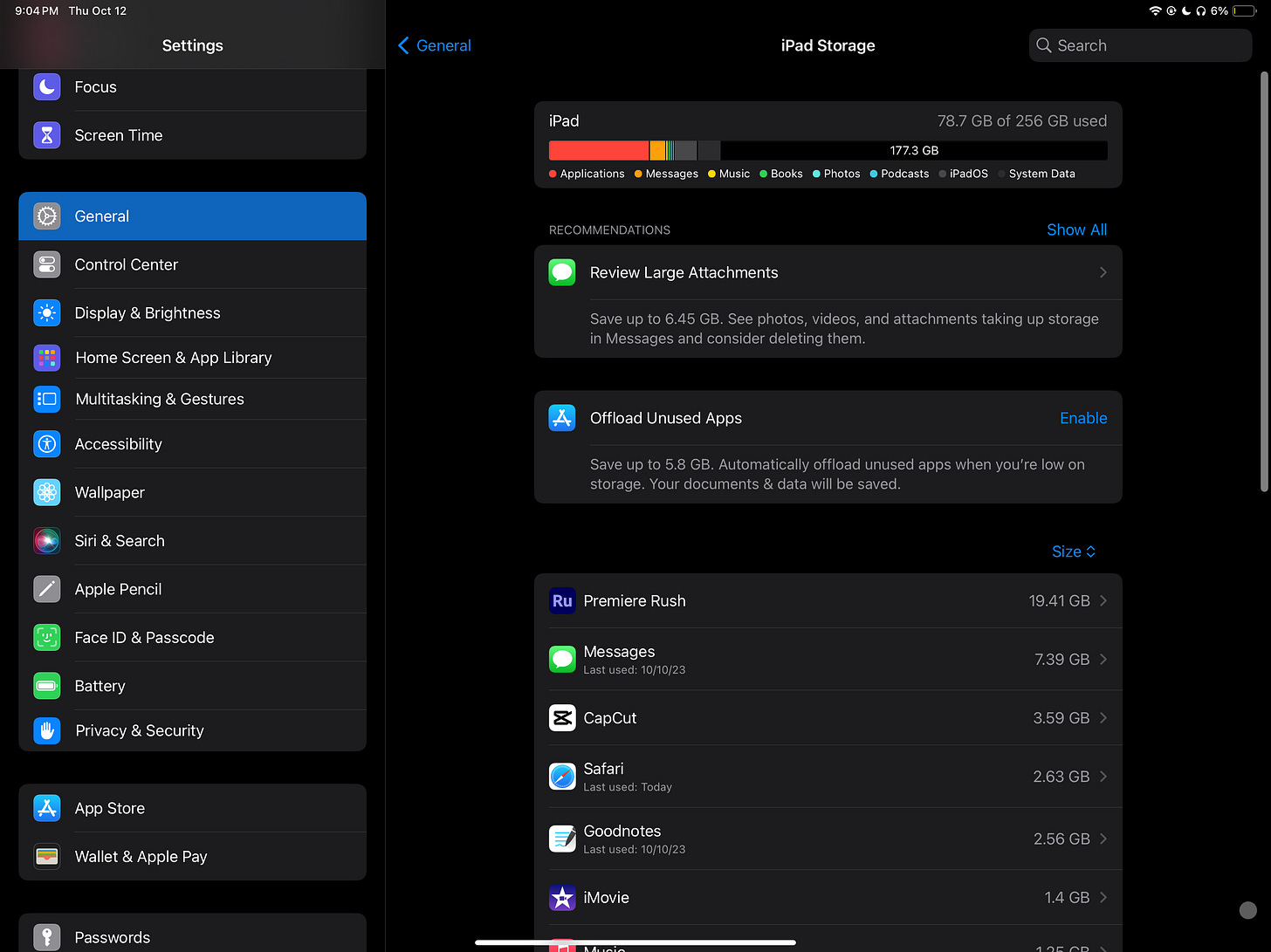Open Display & Brightness settings

[192, 312]
